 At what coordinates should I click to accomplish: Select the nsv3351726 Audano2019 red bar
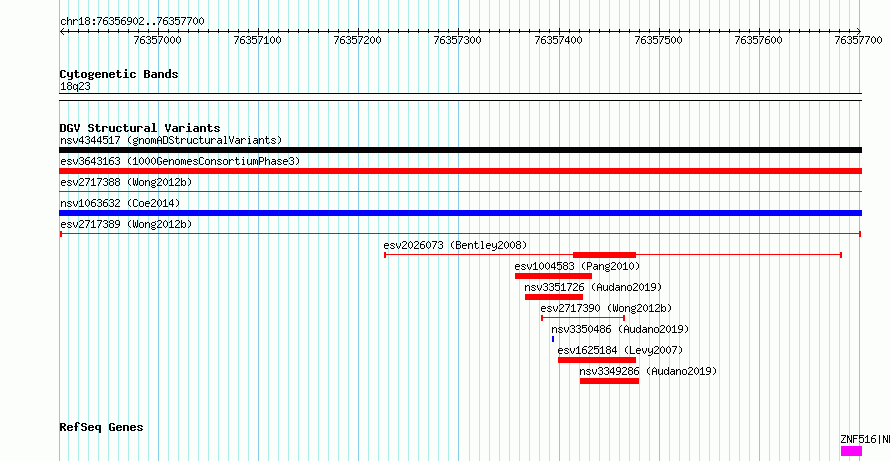(x=554, y=297)
